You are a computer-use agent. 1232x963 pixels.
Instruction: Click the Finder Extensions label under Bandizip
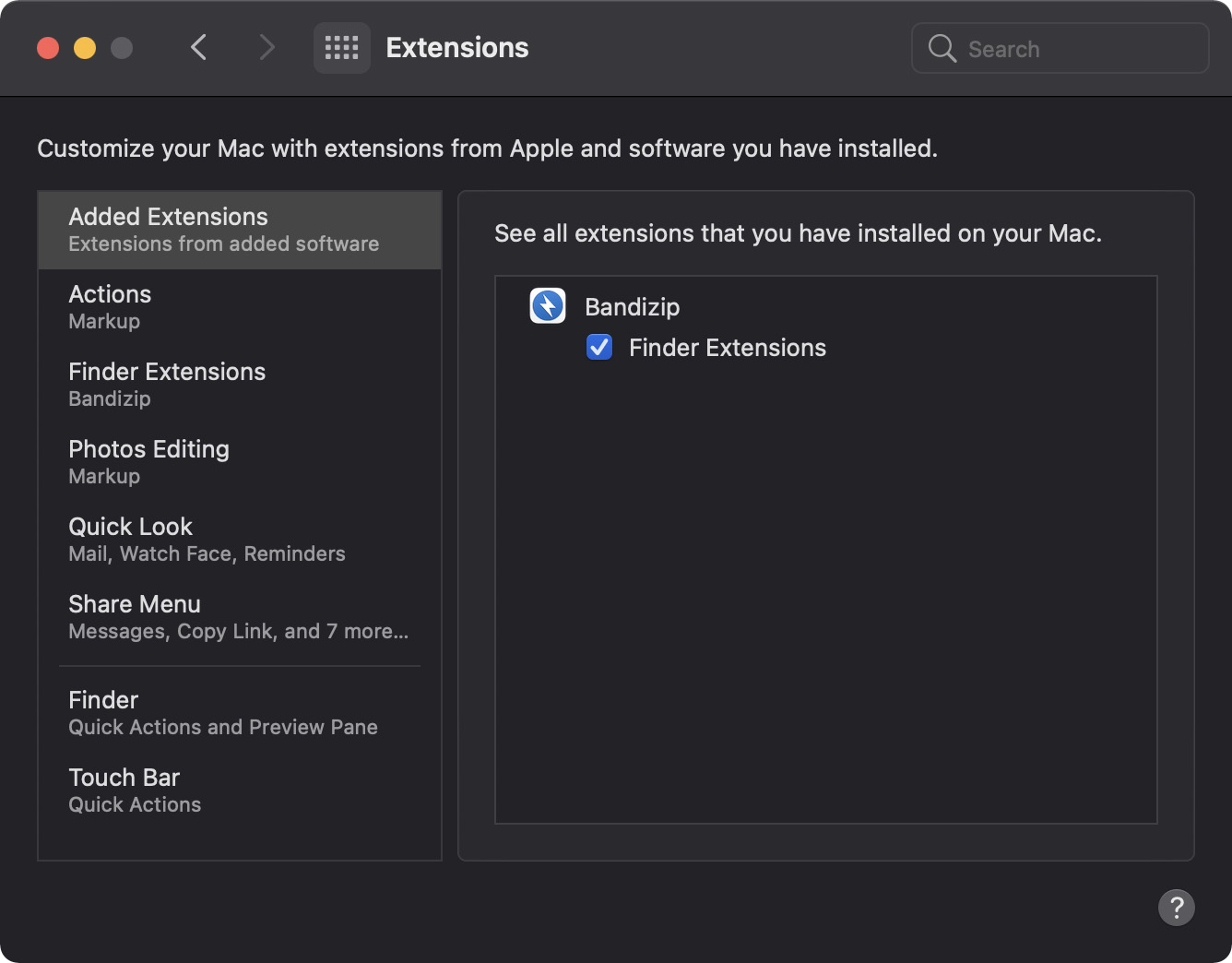(727, 348)
